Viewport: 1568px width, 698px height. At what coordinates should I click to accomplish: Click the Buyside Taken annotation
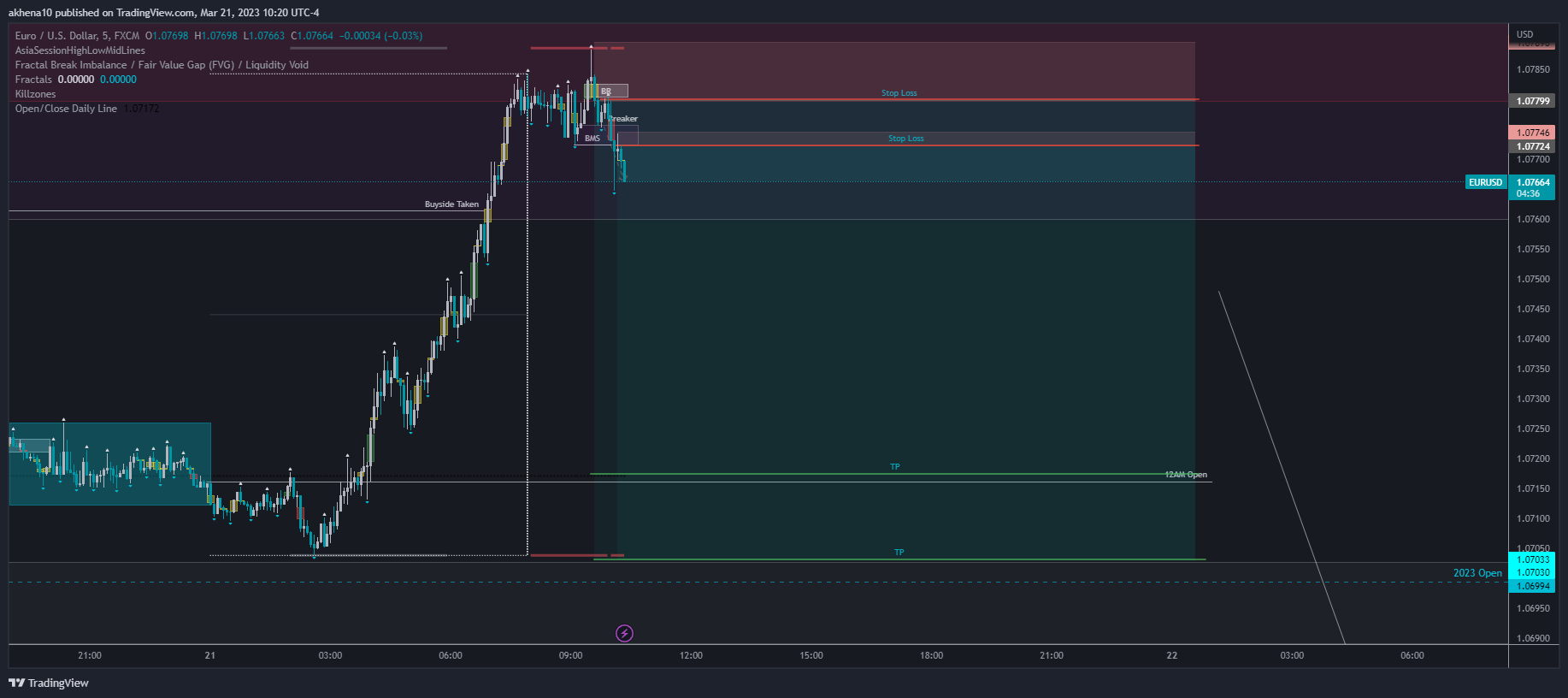[x=451, y=204]
